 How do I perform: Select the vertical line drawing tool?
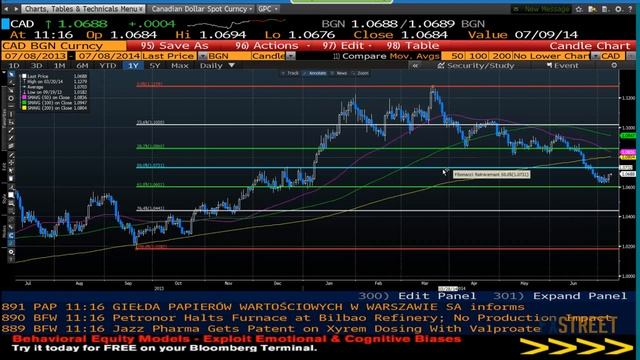click(x=11, y=114)
